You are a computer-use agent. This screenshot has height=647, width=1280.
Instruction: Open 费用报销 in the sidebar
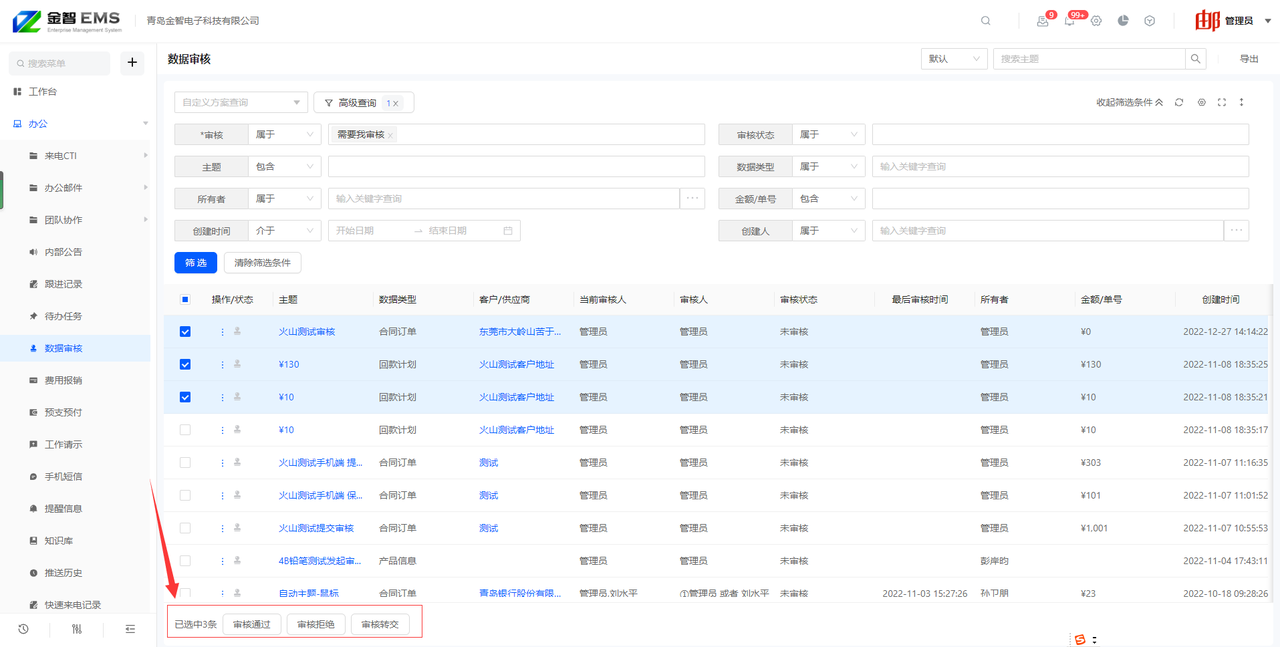coord(63,381)
